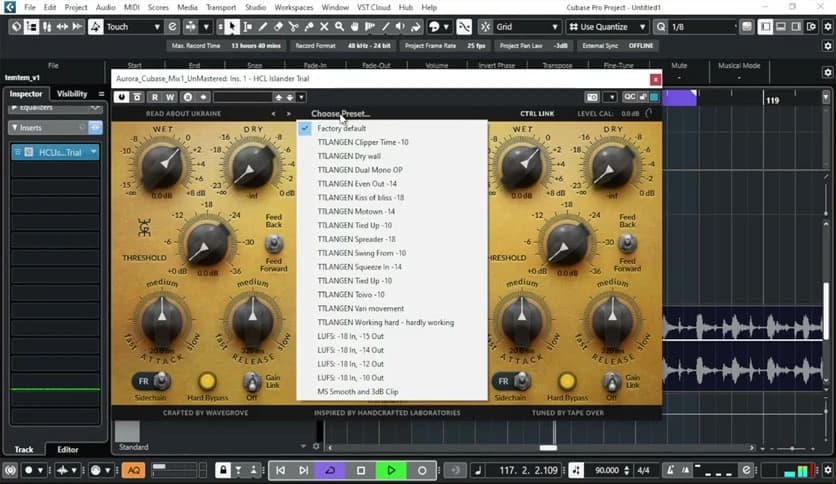
Task: Go to the next preset arrow
Action: pyautogui.click(x=288, y=114)
